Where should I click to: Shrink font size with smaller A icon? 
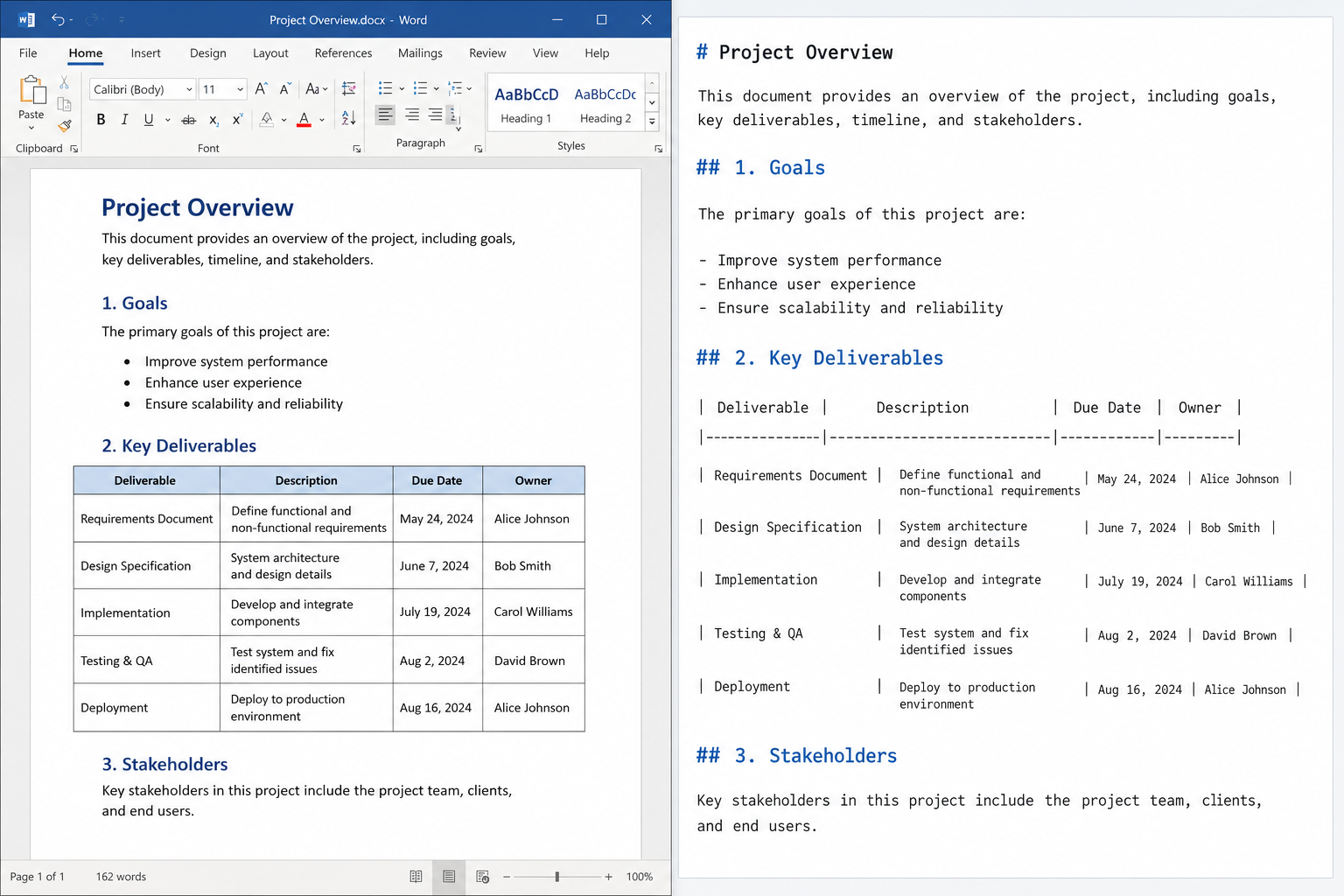point(284,89)
